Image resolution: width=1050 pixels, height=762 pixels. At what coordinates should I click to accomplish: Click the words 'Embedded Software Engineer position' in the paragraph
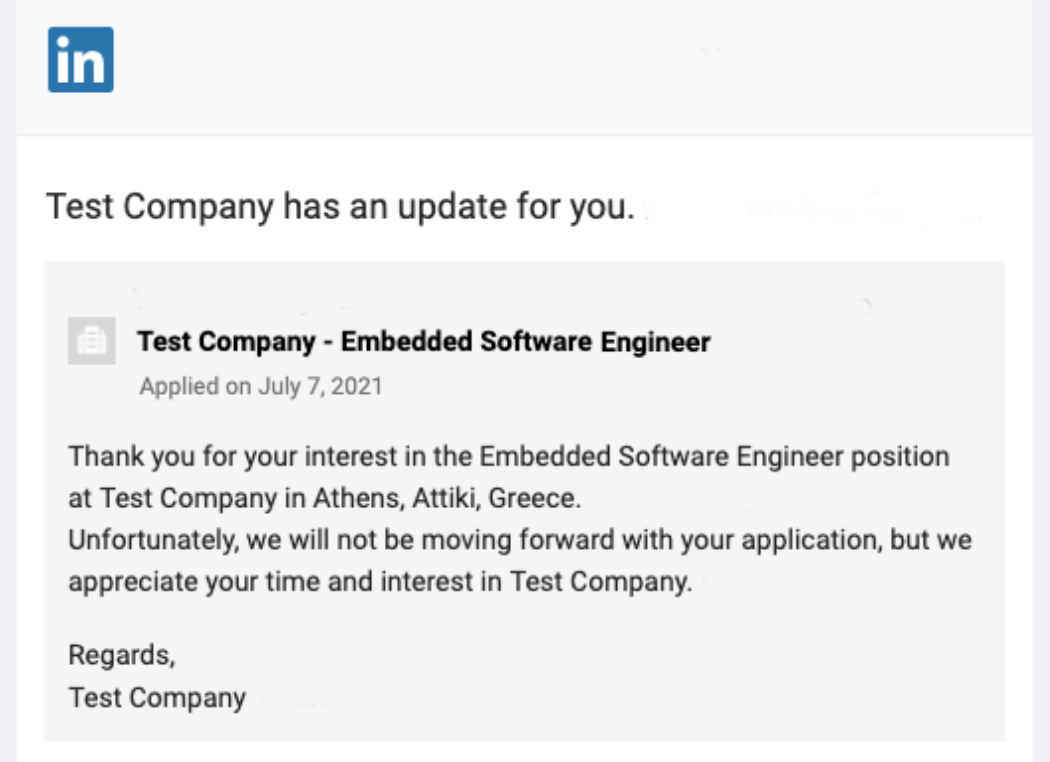(x=715, y=457)
